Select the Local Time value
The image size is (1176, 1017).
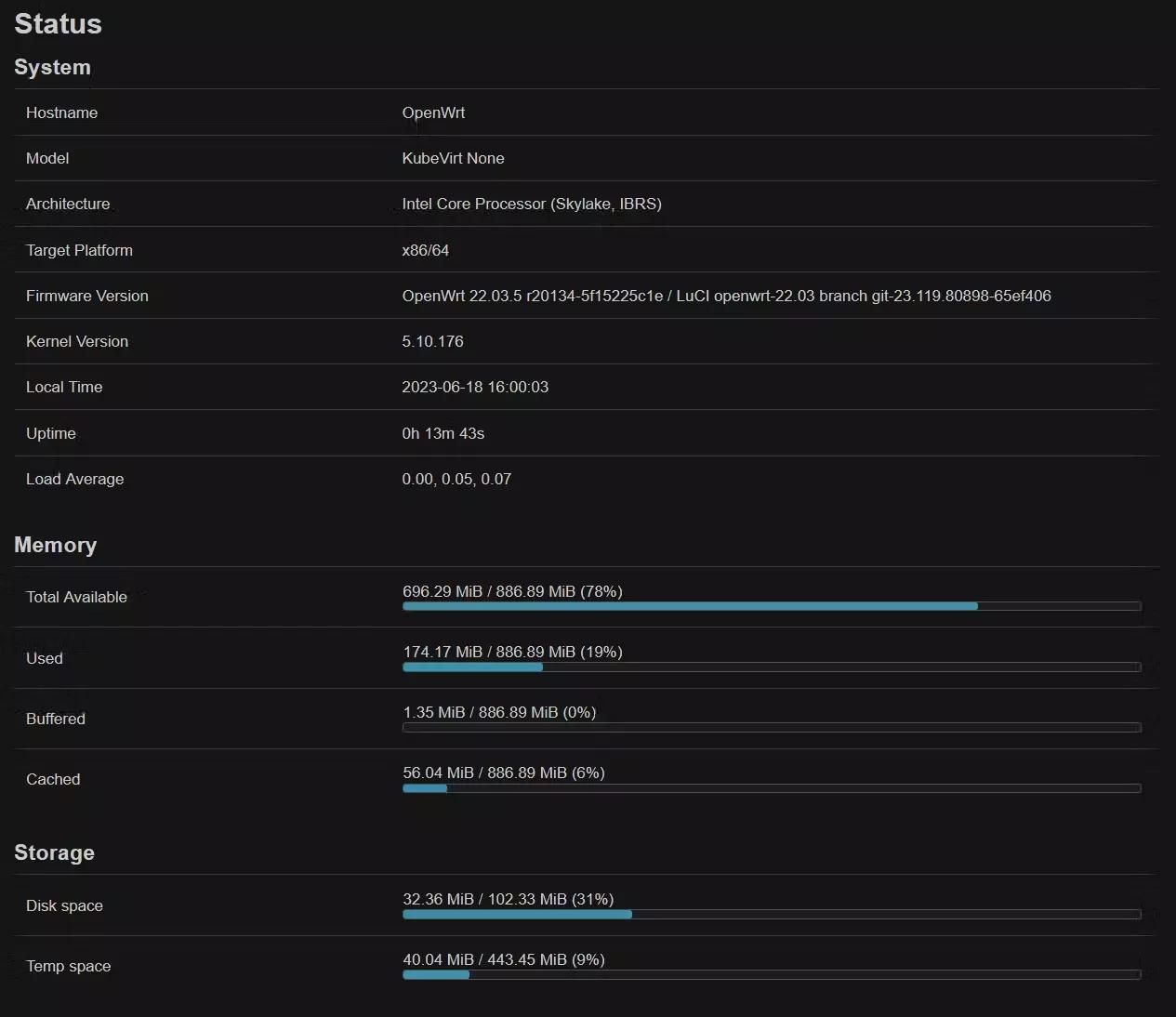pos(475,387)
